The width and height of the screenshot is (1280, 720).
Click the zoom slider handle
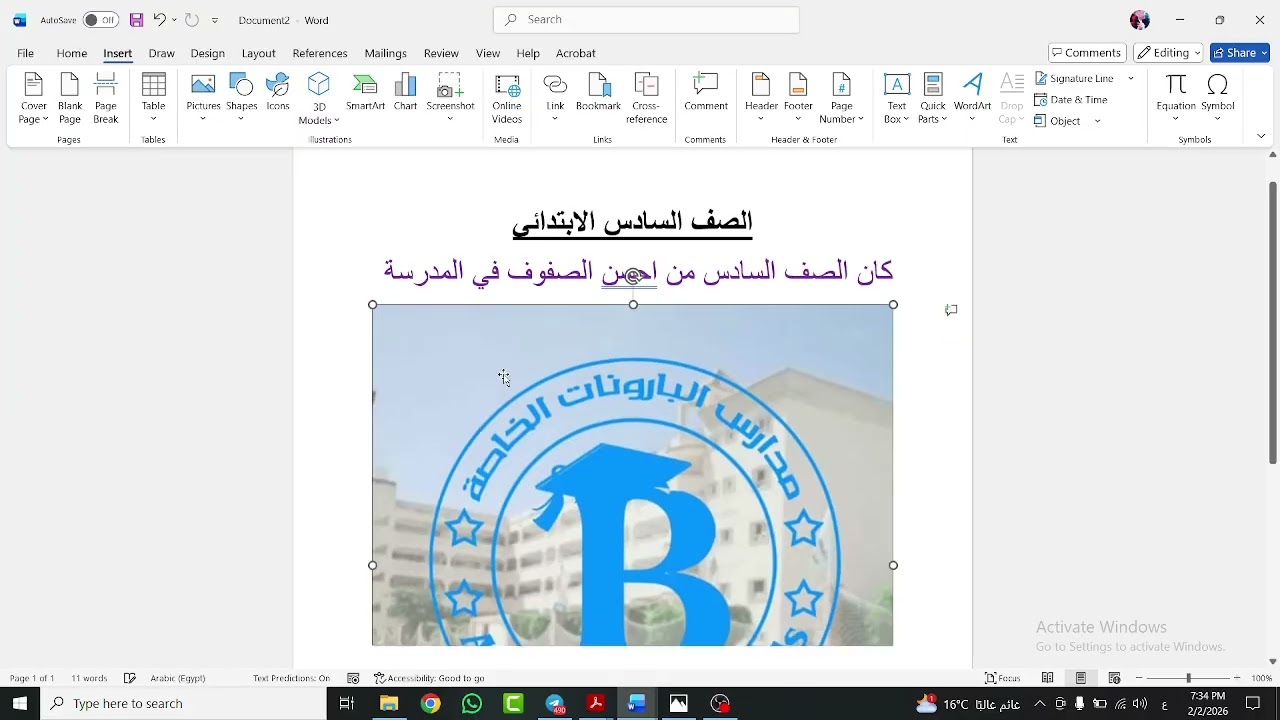coord(1188,678)
